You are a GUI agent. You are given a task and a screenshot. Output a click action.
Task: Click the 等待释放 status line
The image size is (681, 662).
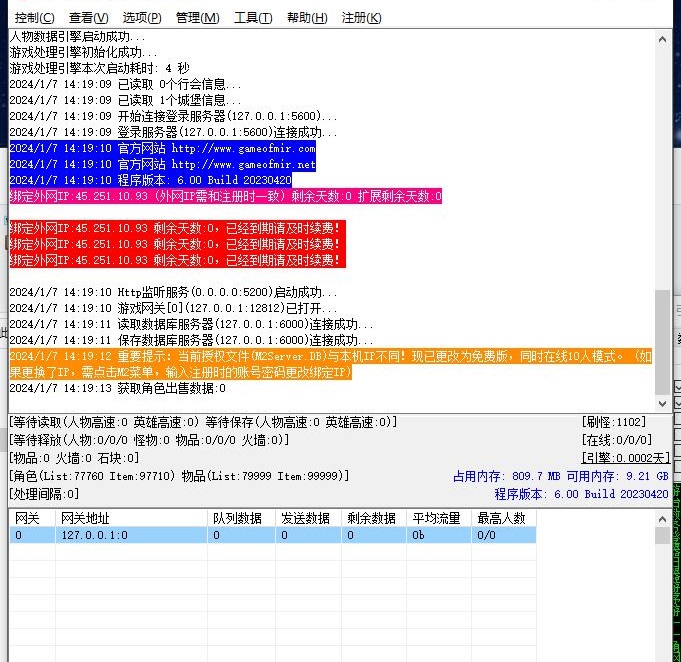[x=149, y=440]
